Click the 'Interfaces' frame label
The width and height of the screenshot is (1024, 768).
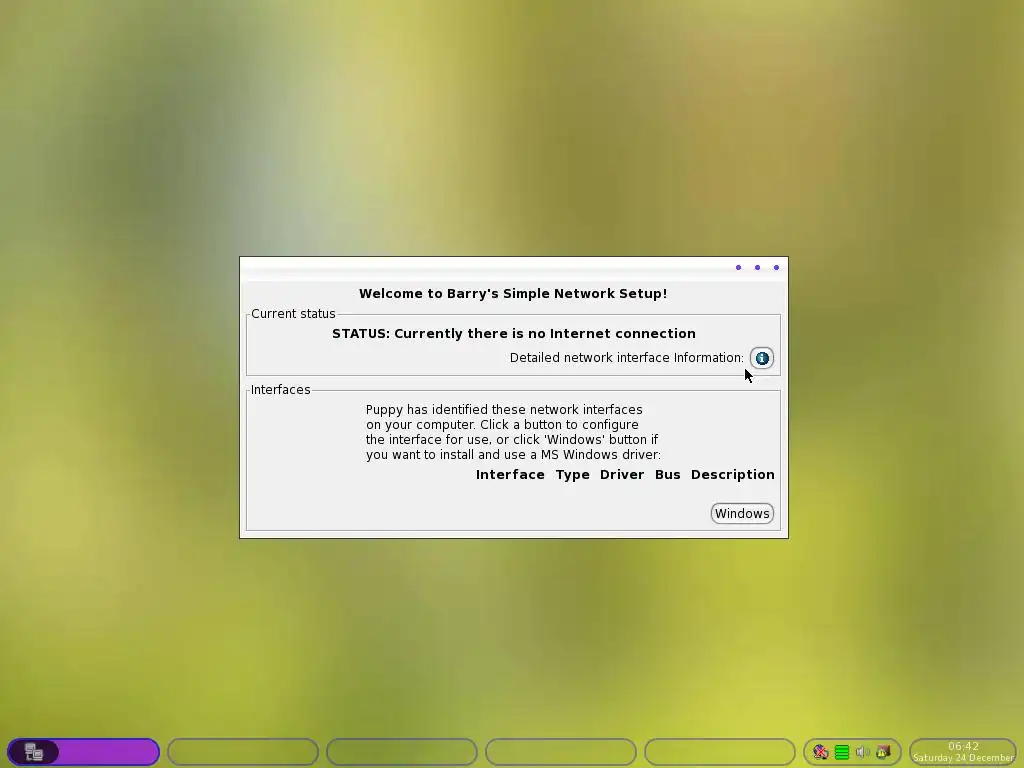(x=281, y=390)
